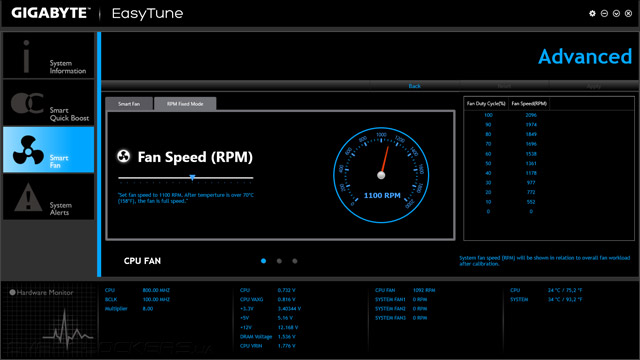
Task: Select the second fan page dot
Action: tap(279, 261)
